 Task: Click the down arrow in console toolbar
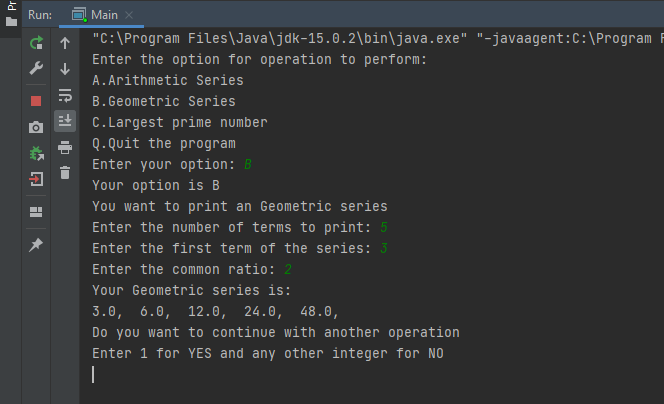[x=65, y=69]
